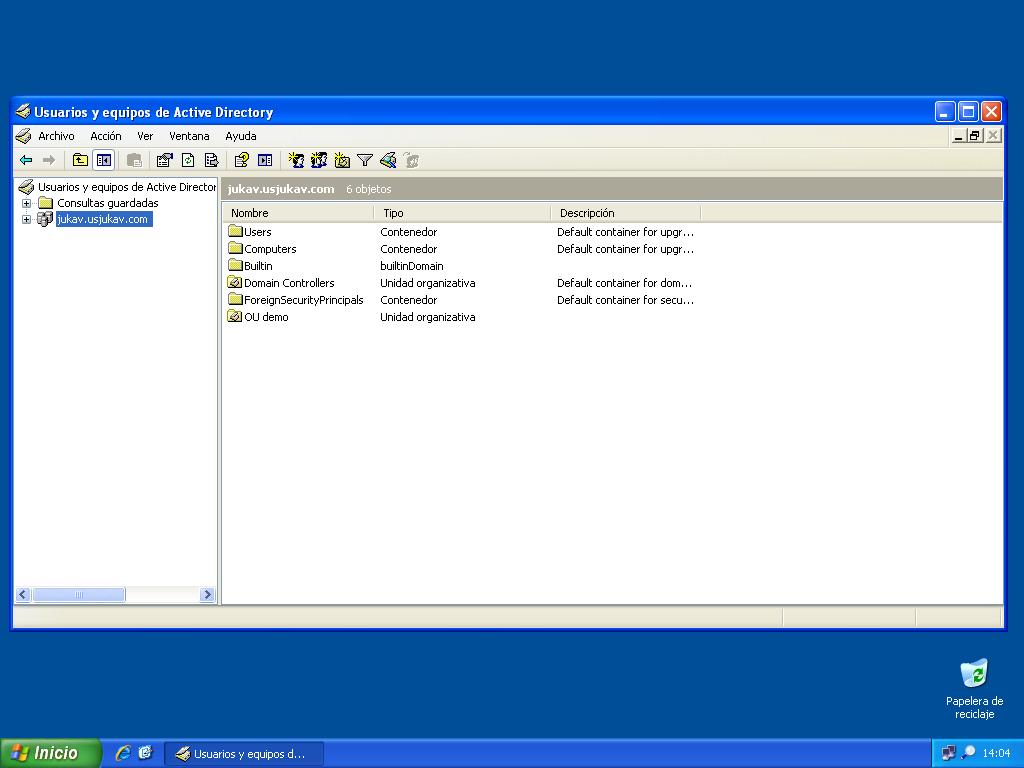Click the Refresh toolbar icon
The width and height of the screenshot is (1024, 768).
tap(188, 160)
